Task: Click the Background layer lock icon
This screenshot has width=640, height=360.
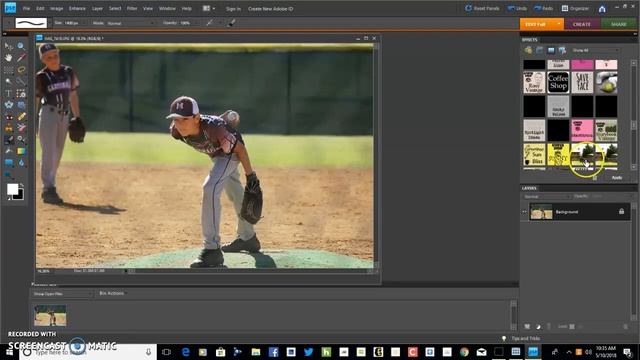Action: click(621, 211)
